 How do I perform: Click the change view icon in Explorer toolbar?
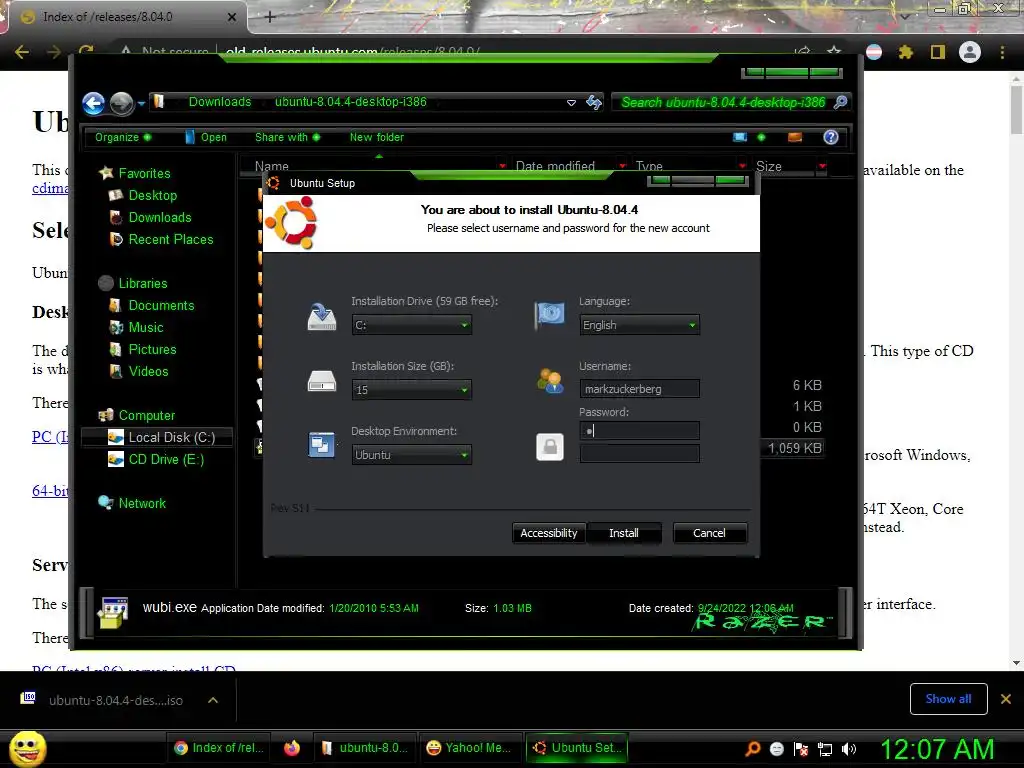click(740, 137)
